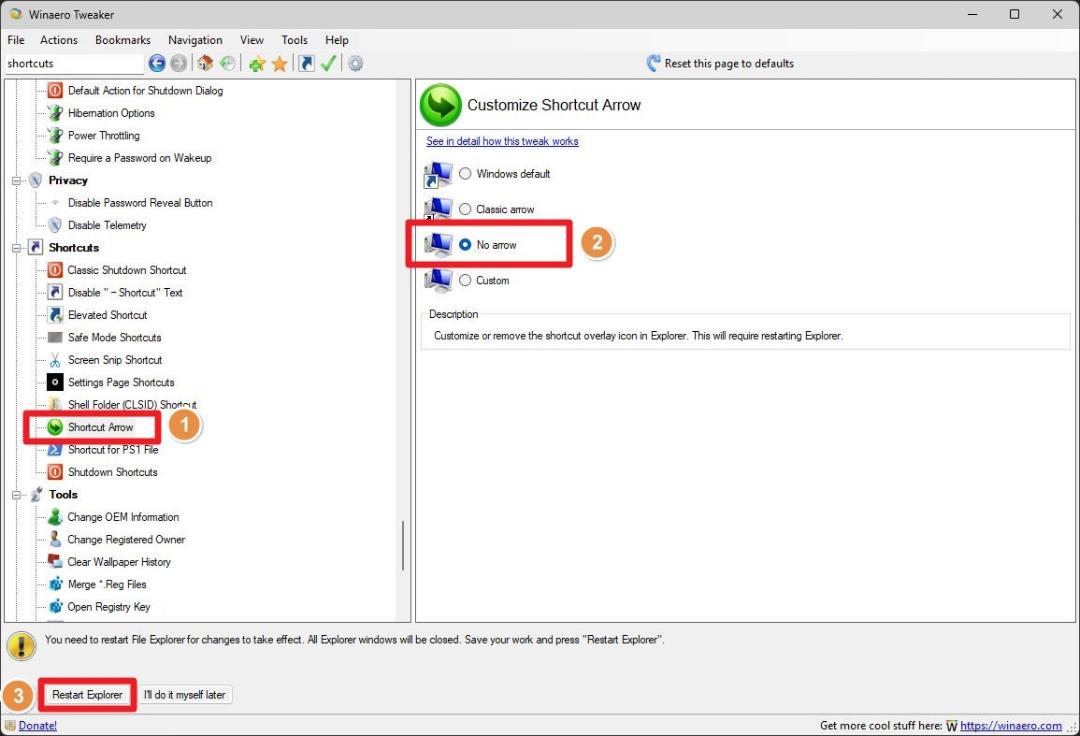Click the Shutdown Shortcuts red icon
This screenshot has height=736, width=1080.
55,472
